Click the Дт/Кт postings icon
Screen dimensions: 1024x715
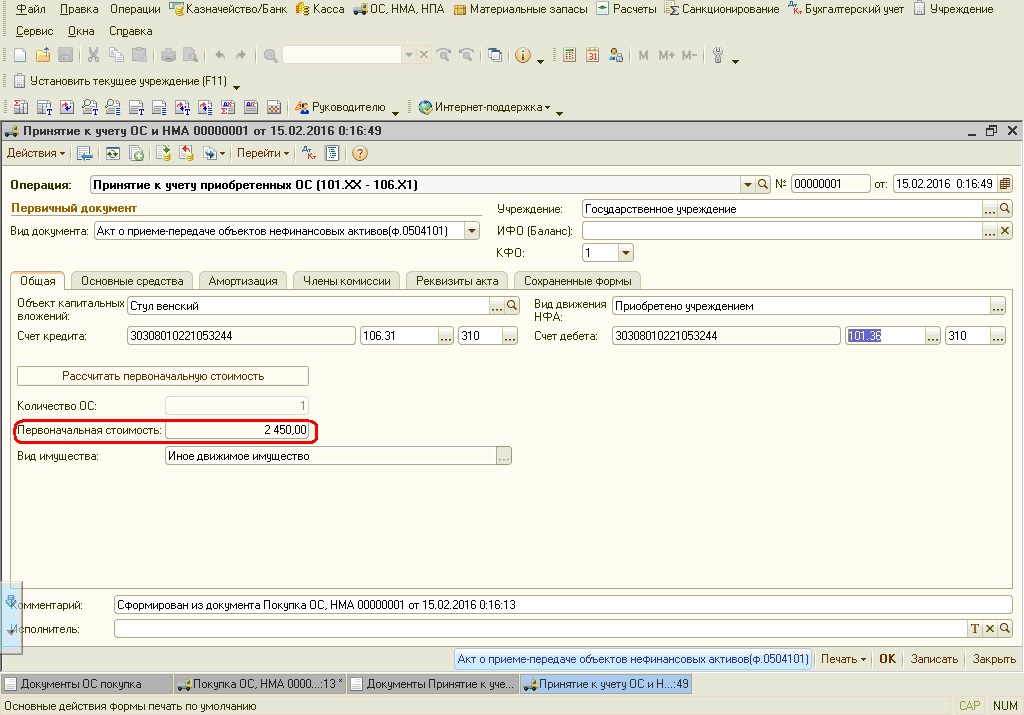coord(309,153)
